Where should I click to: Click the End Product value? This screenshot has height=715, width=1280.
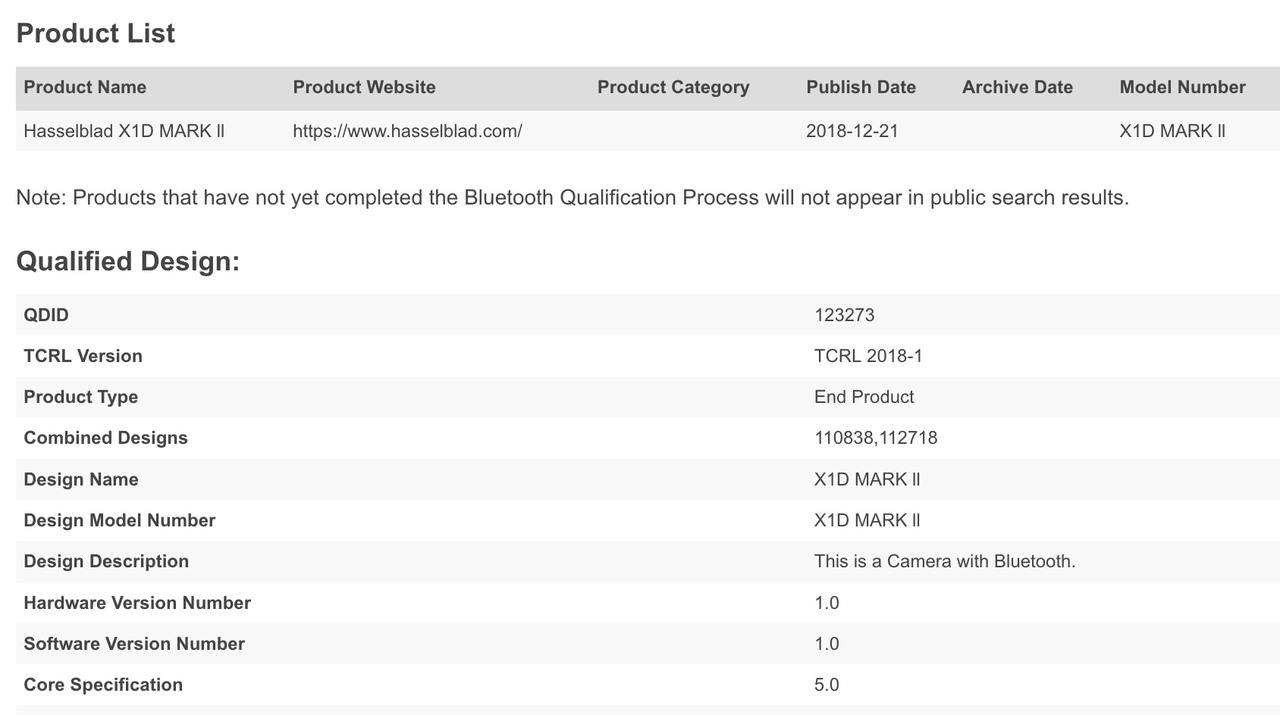[x=864, y=397]
